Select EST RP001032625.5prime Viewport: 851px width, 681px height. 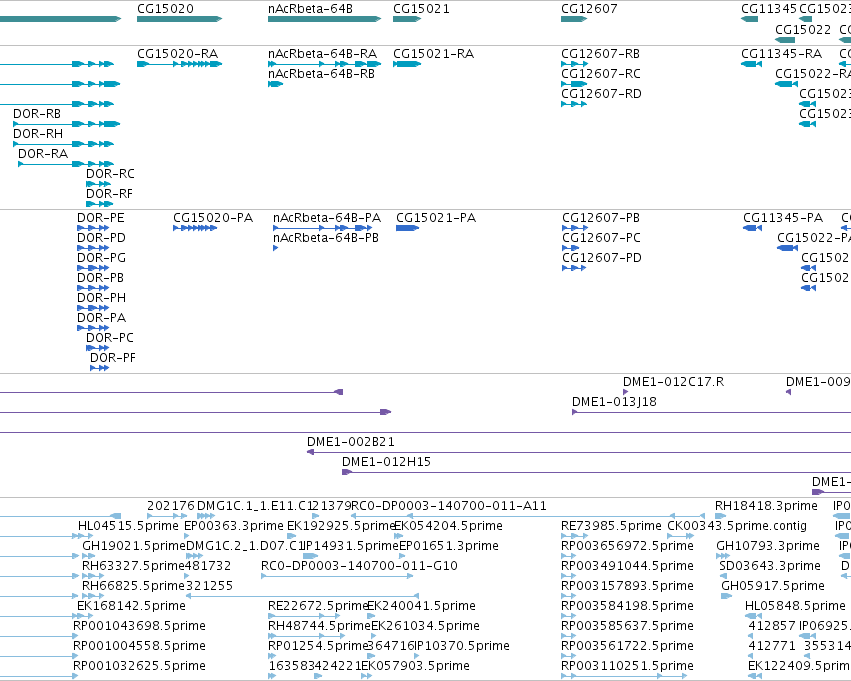point(139,666)
